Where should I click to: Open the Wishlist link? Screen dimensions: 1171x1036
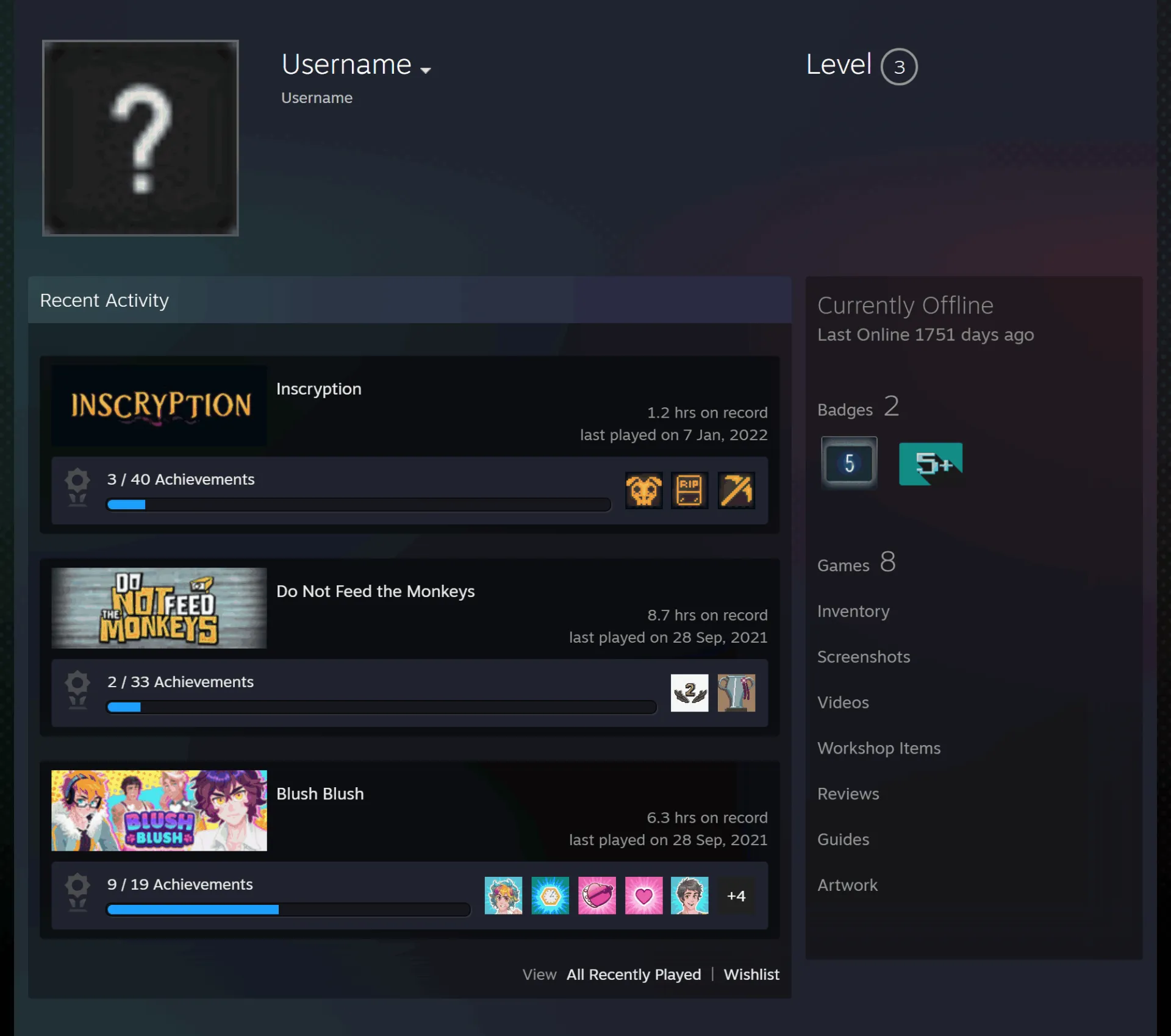coord(751,974)
